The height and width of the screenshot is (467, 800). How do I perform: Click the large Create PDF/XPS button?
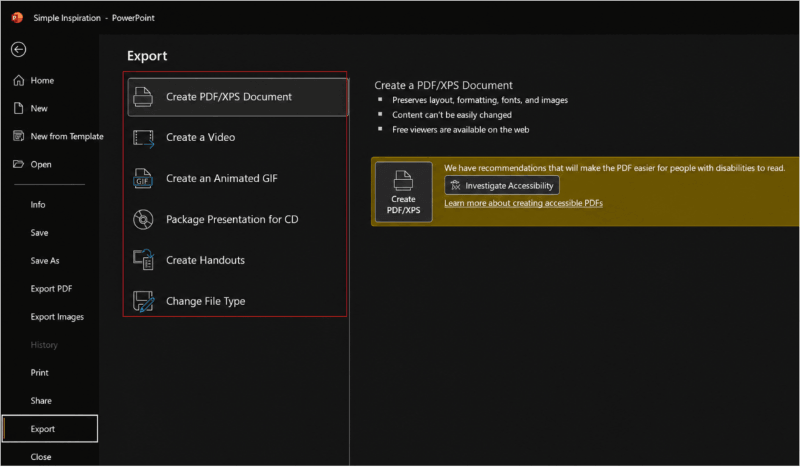click(x=404, y=192)
